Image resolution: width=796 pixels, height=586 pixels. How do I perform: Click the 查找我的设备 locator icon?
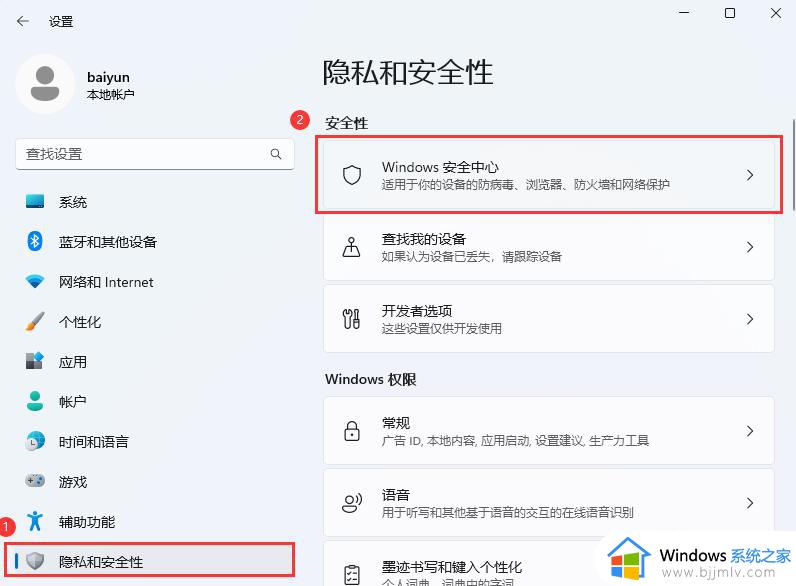coord(351,247)
